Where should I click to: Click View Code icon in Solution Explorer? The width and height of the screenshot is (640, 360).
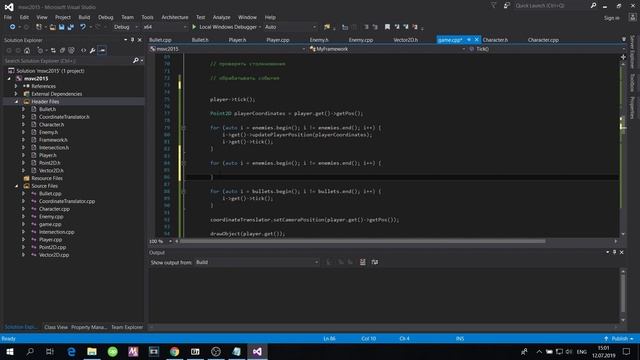83,50
